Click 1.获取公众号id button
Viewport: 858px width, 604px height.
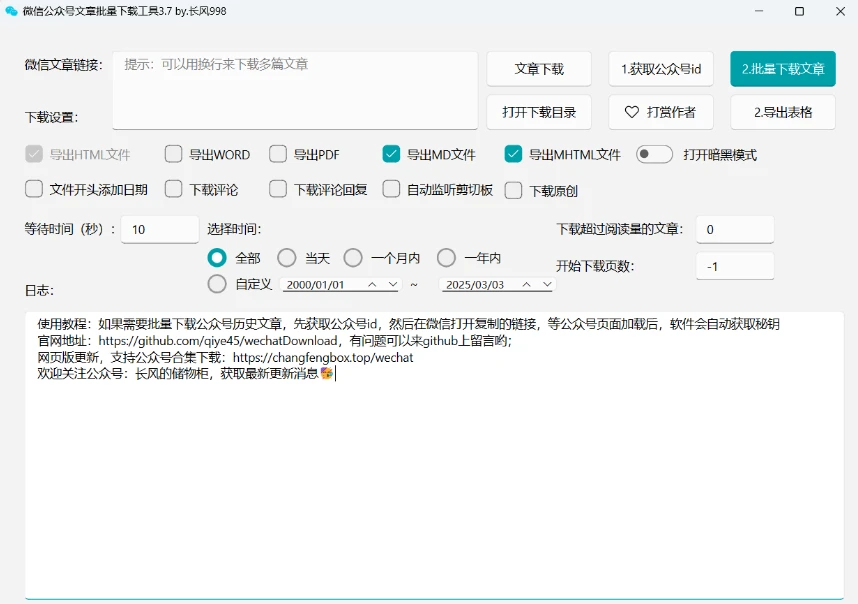coord(660,69)
